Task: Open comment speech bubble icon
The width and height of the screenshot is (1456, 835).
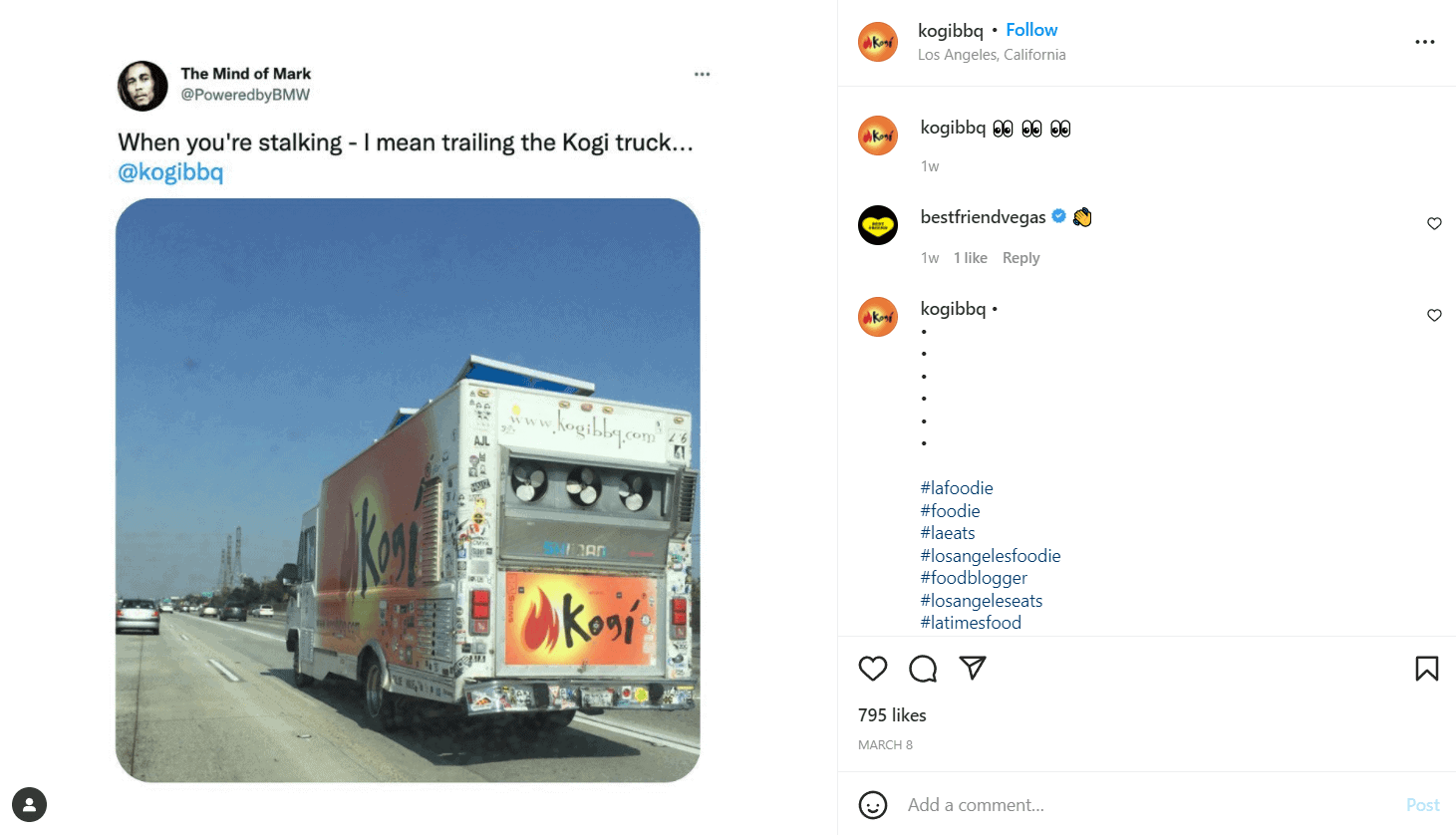Action: [x=923, y=669]
